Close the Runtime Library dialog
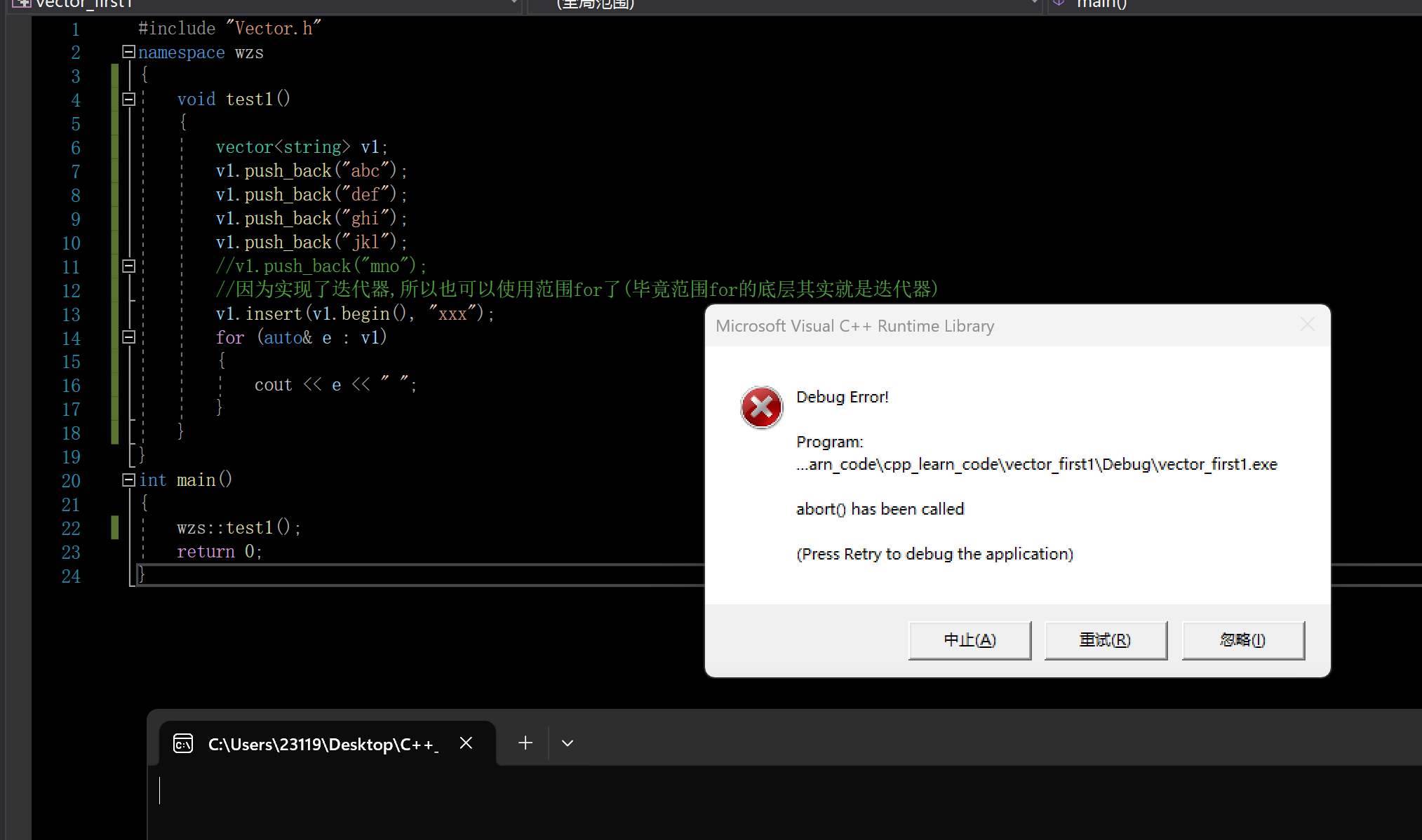 pos(1307,325)
